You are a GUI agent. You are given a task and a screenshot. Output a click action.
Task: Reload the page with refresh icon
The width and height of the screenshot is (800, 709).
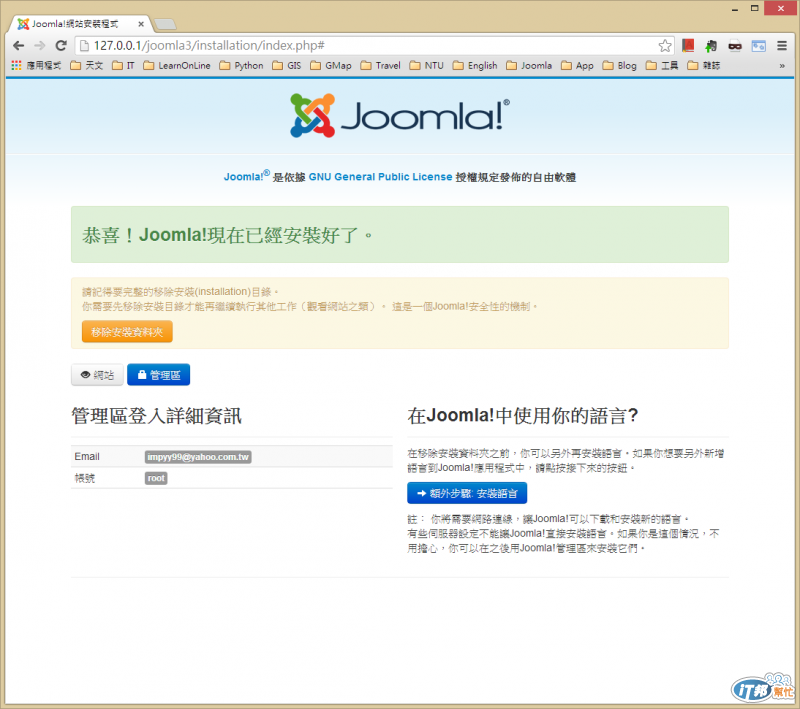(x=61, y=45)
